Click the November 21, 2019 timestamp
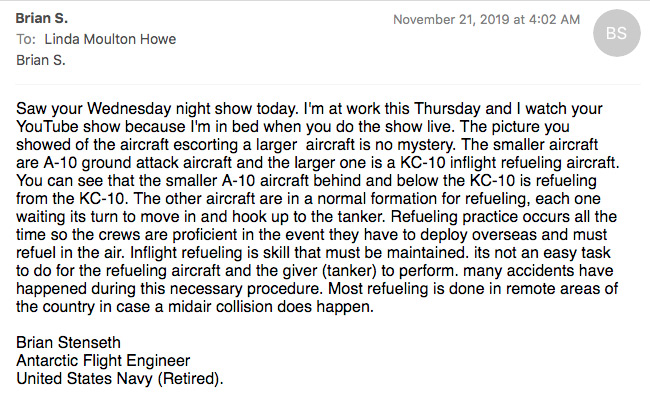Viewport: 650px width, 412px height. point(486,19)
